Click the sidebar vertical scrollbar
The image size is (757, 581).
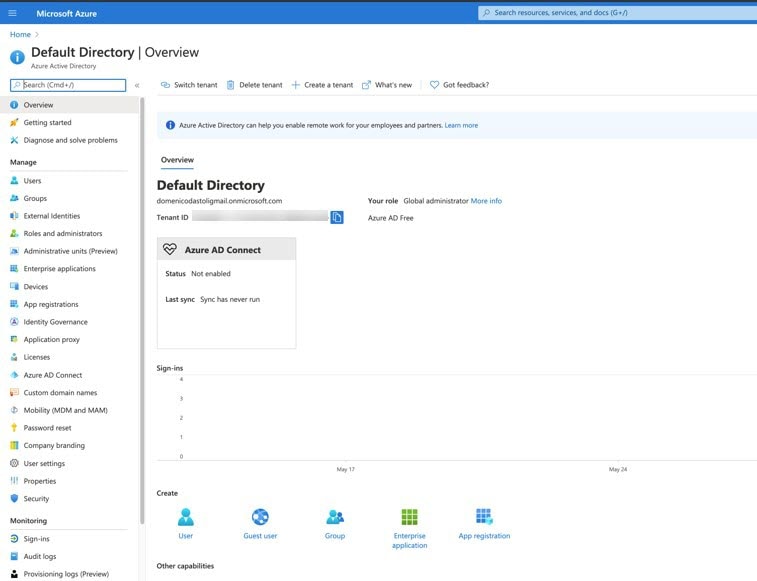(x=142, y=310)
